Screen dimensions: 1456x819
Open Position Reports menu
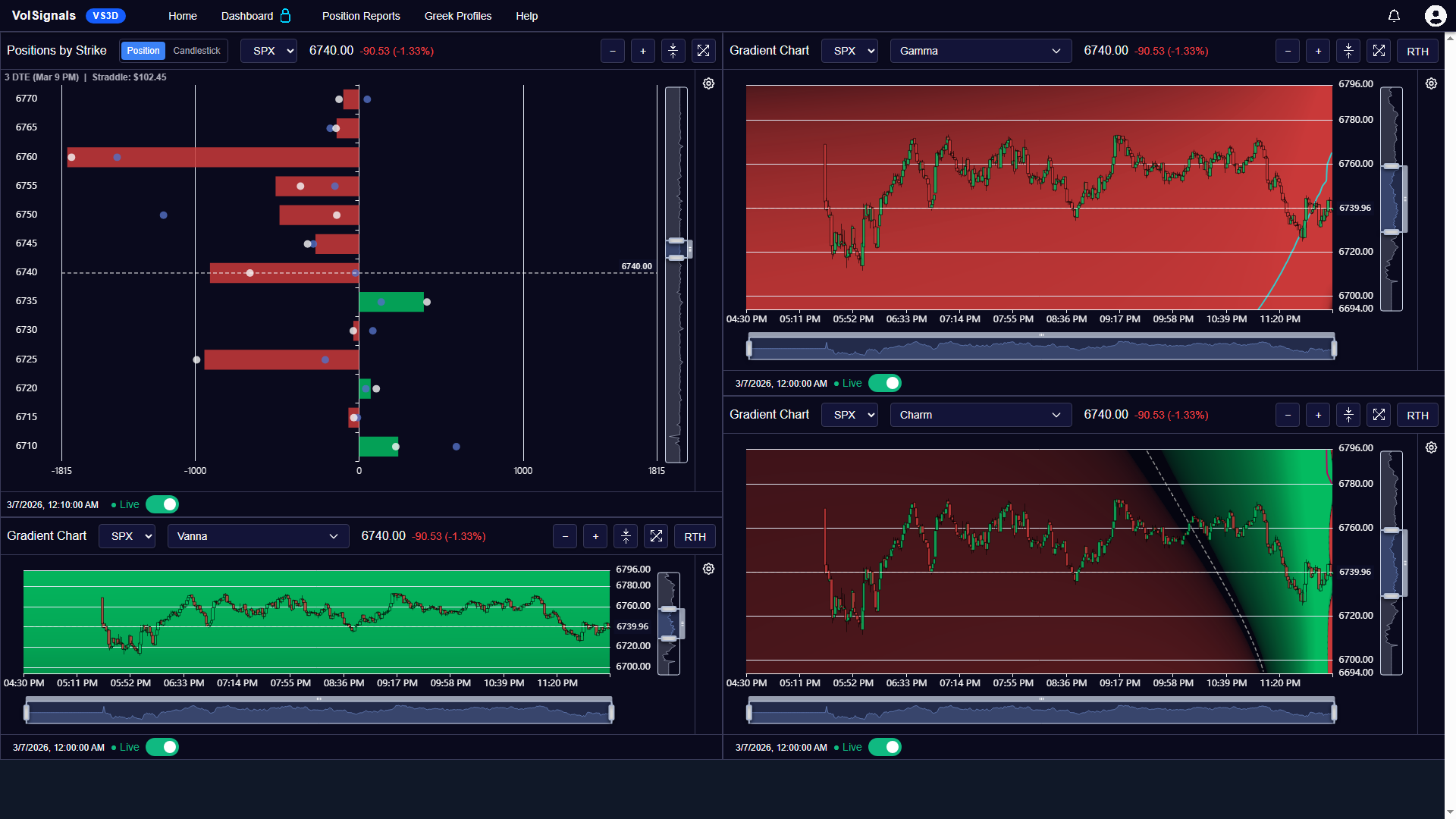[x=361, y=16]
